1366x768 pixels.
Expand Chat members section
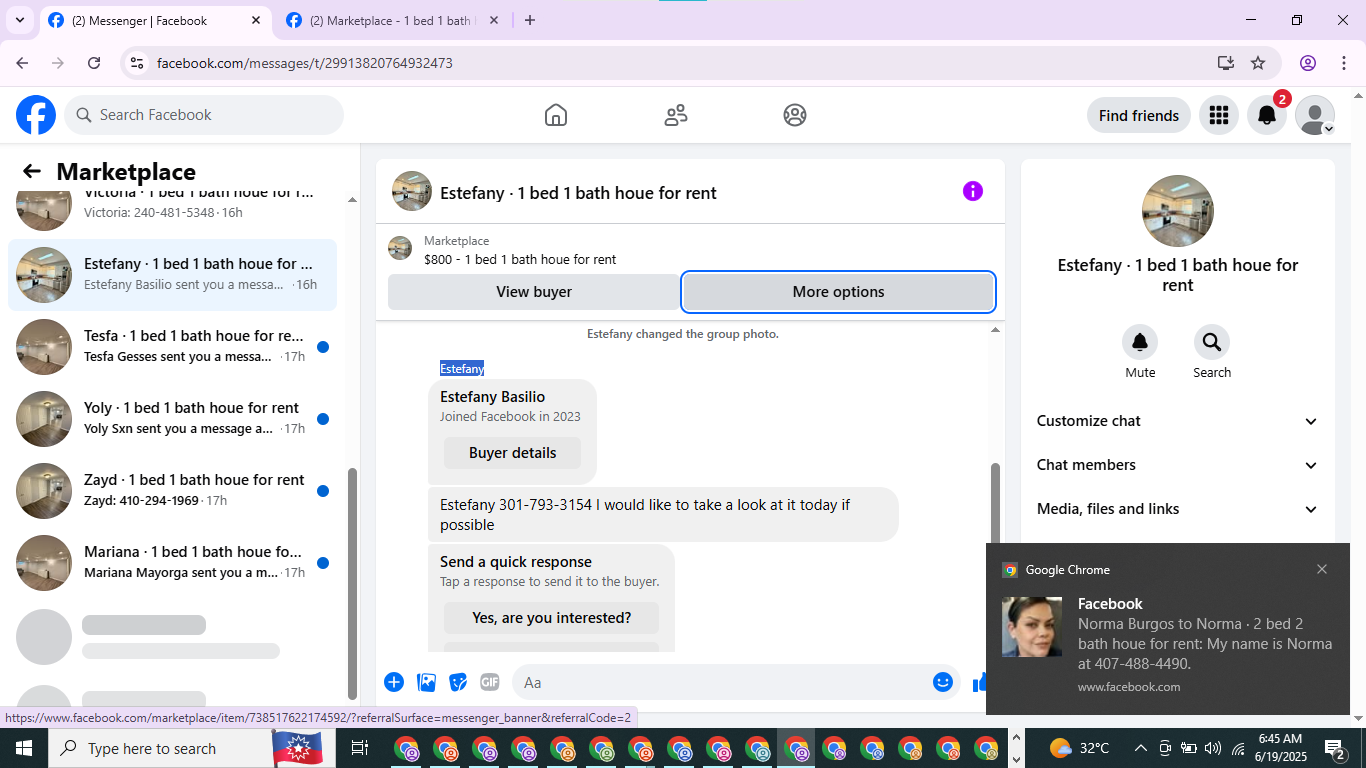click(1178, 465)
